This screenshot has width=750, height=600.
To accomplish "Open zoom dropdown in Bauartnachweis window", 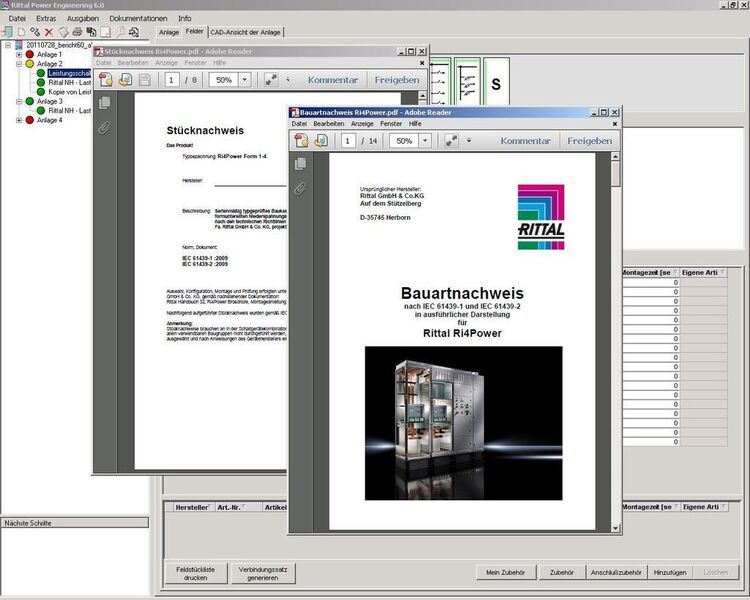I will [425, 141].
